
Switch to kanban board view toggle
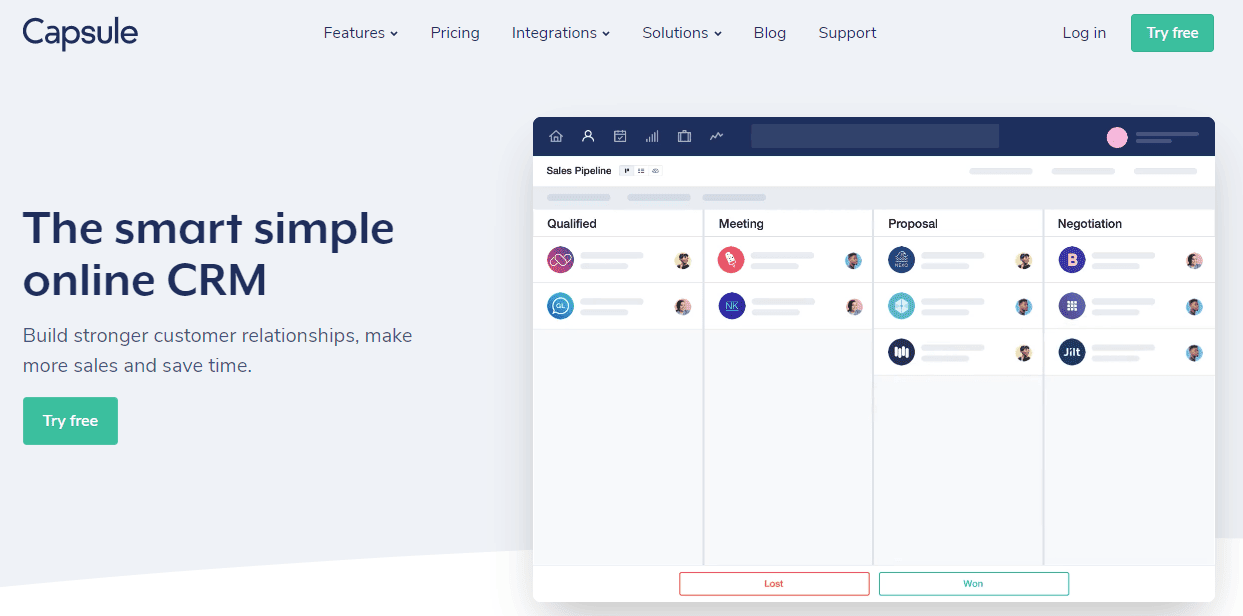tap(627, 171)
